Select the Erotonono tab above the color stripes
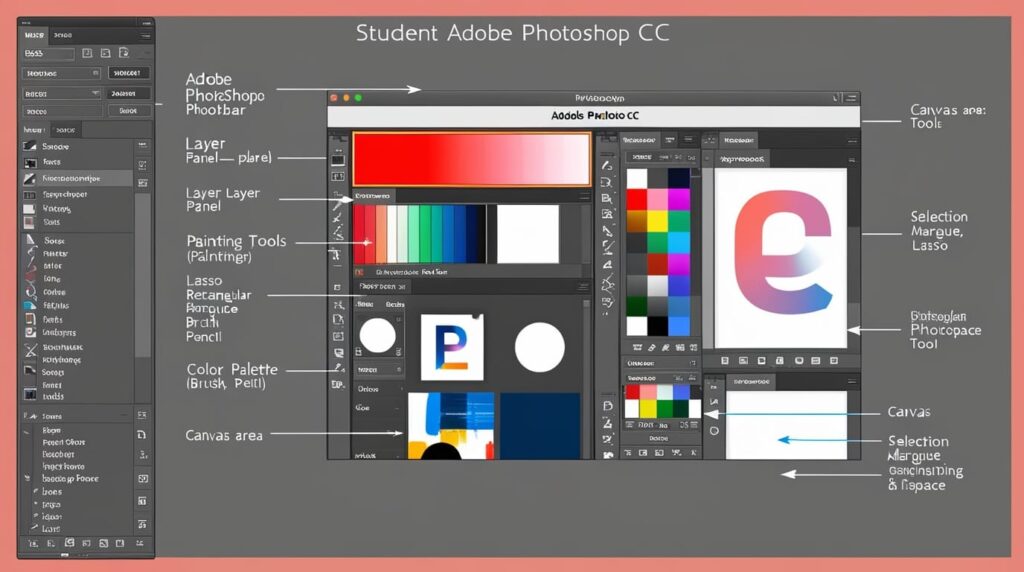 (x=373, y=196)
